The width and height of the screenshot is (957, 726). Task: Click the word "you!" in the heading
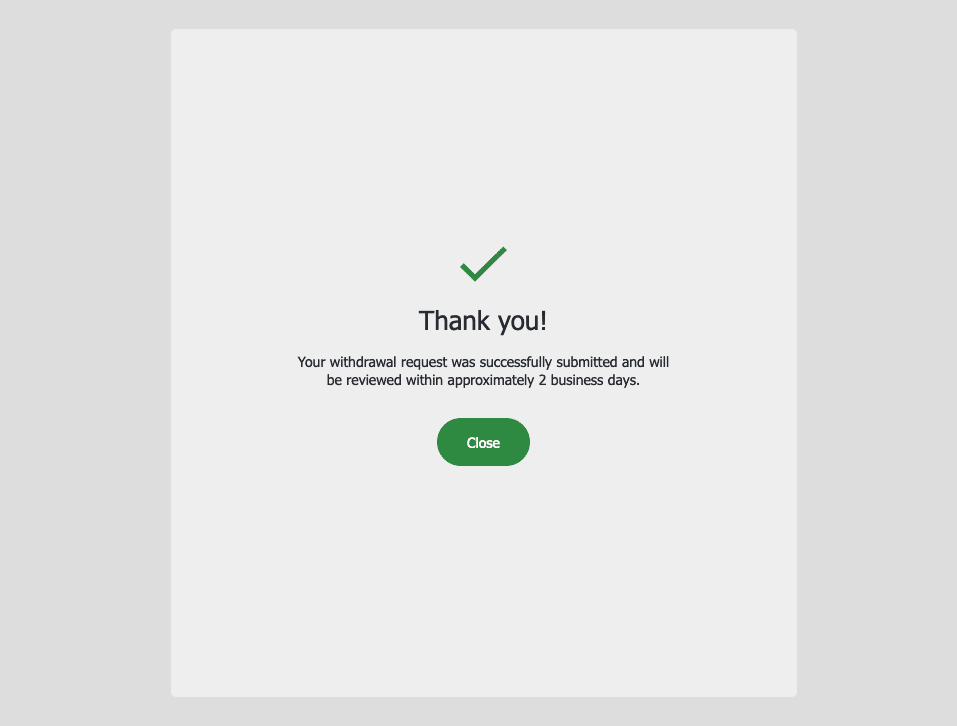pyautogui.click(x=522, y=322)
